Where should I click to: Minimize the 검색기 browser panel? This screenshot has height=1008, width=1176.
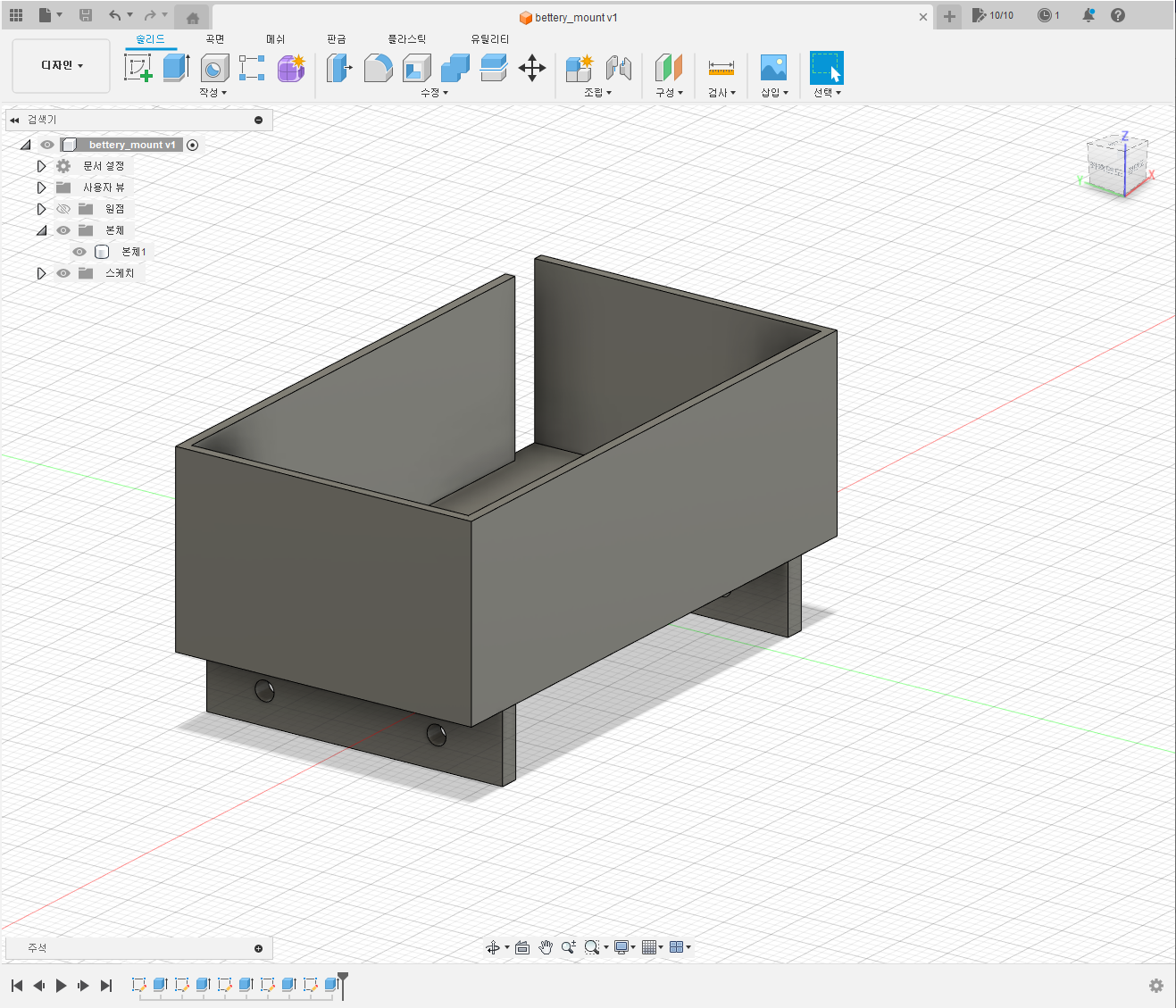pos(259,120)
